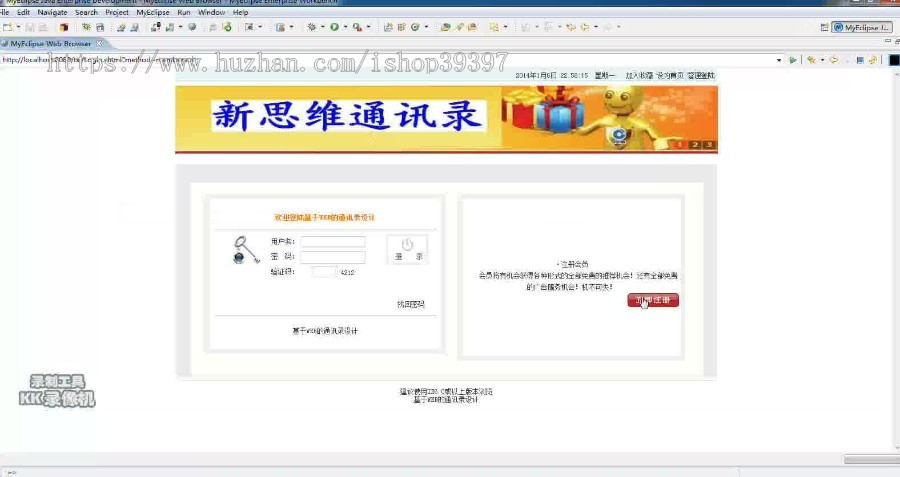Viewport: 900px width, 477px height.
Task: Open the New wizard toolbar icon
Action: point(8,27)
